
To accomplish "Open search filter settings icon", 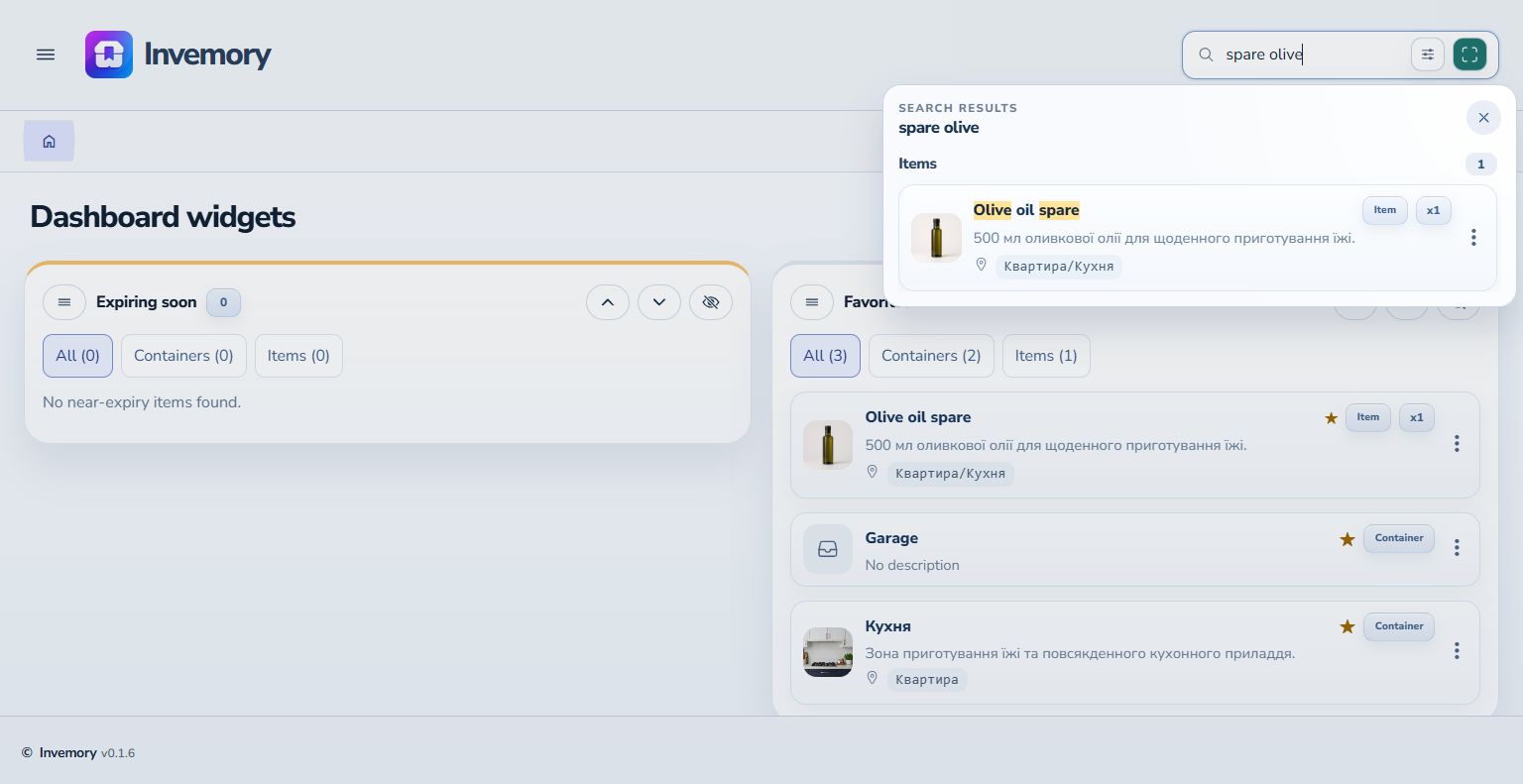I will [x=1428, y=55].
